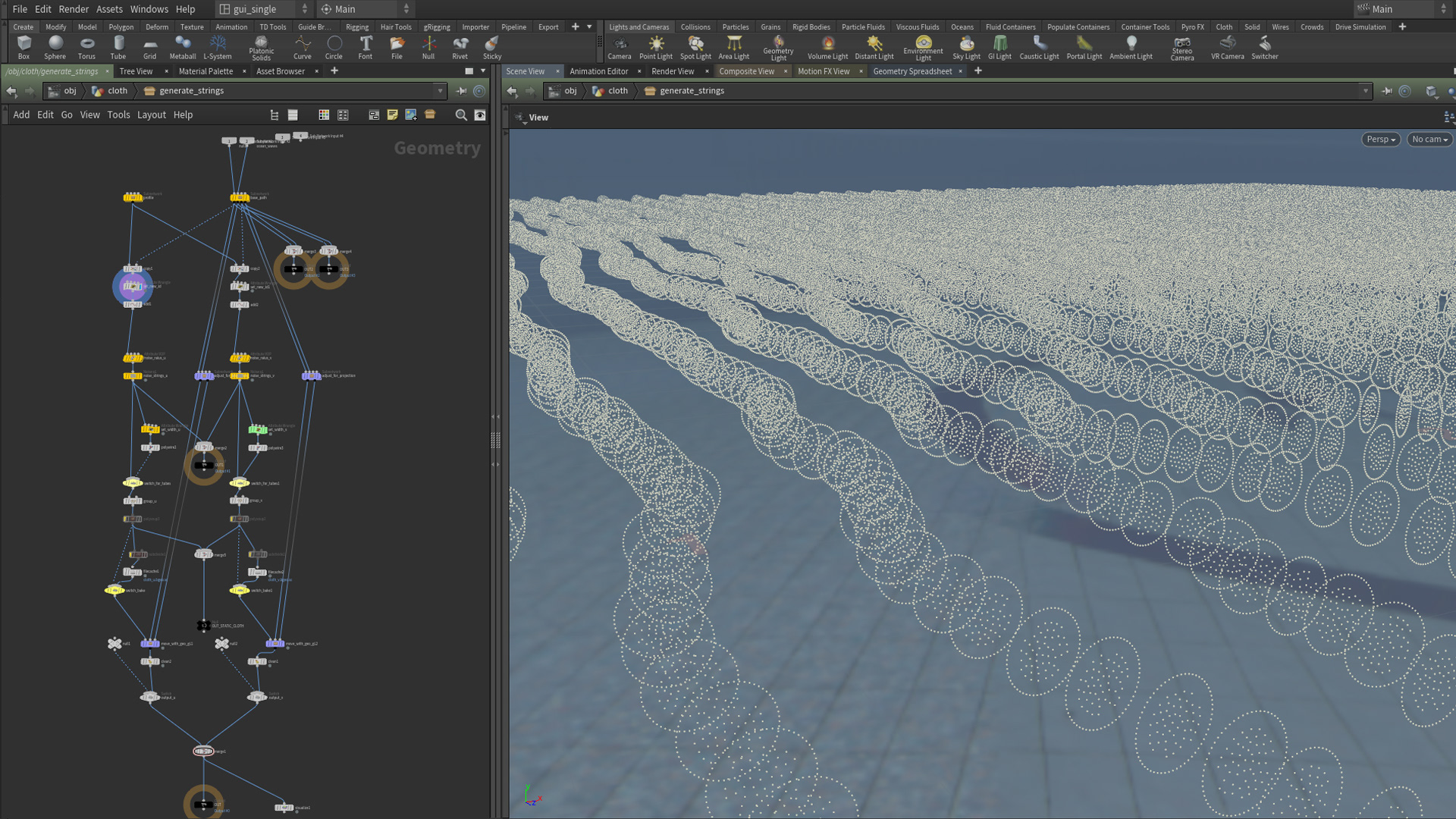Select the merge1 node

203,752
